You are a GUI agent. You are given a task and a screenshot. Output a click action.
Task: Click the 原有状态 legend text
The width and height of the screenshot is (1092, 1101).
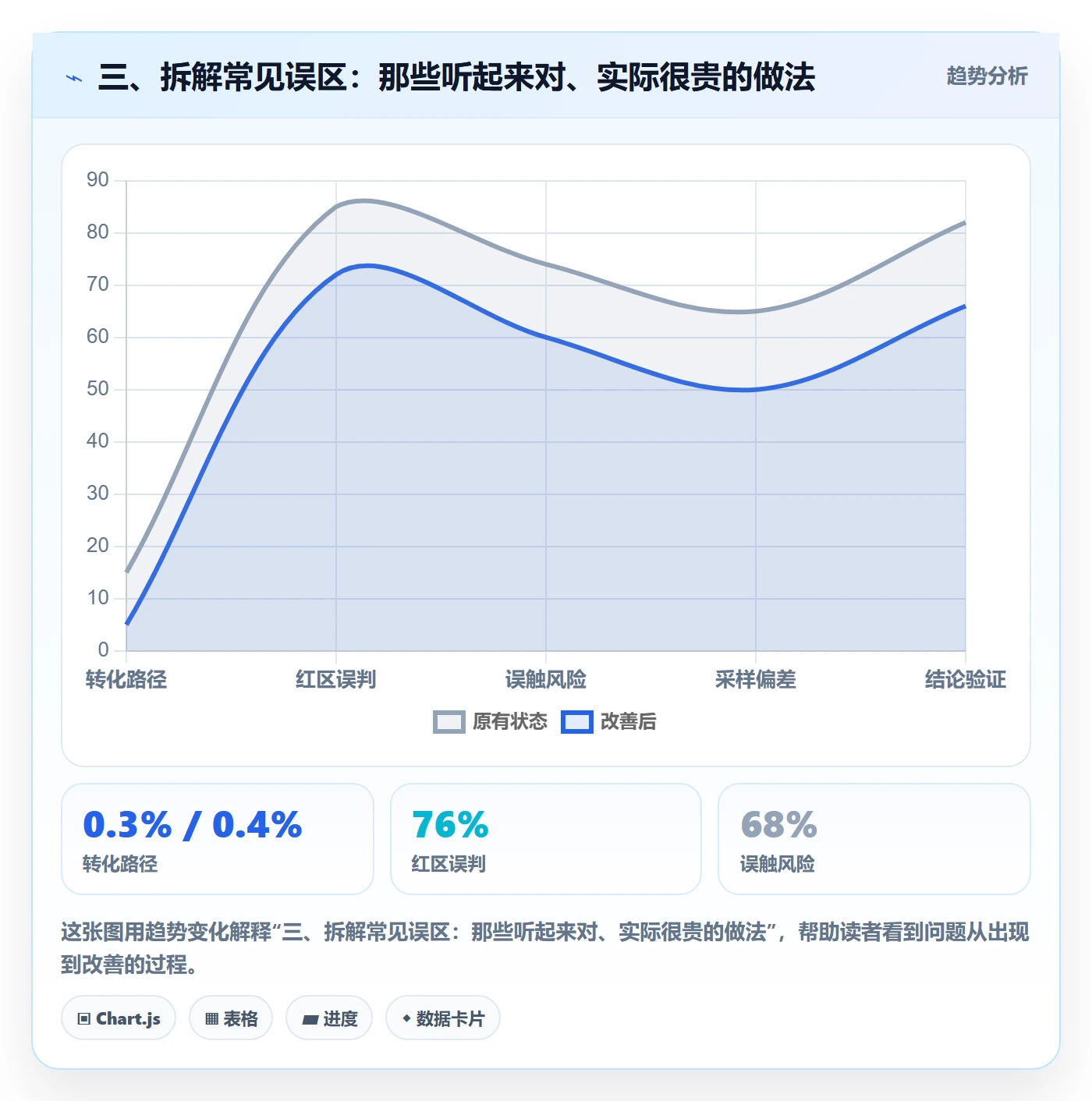(x=510, y=722)
